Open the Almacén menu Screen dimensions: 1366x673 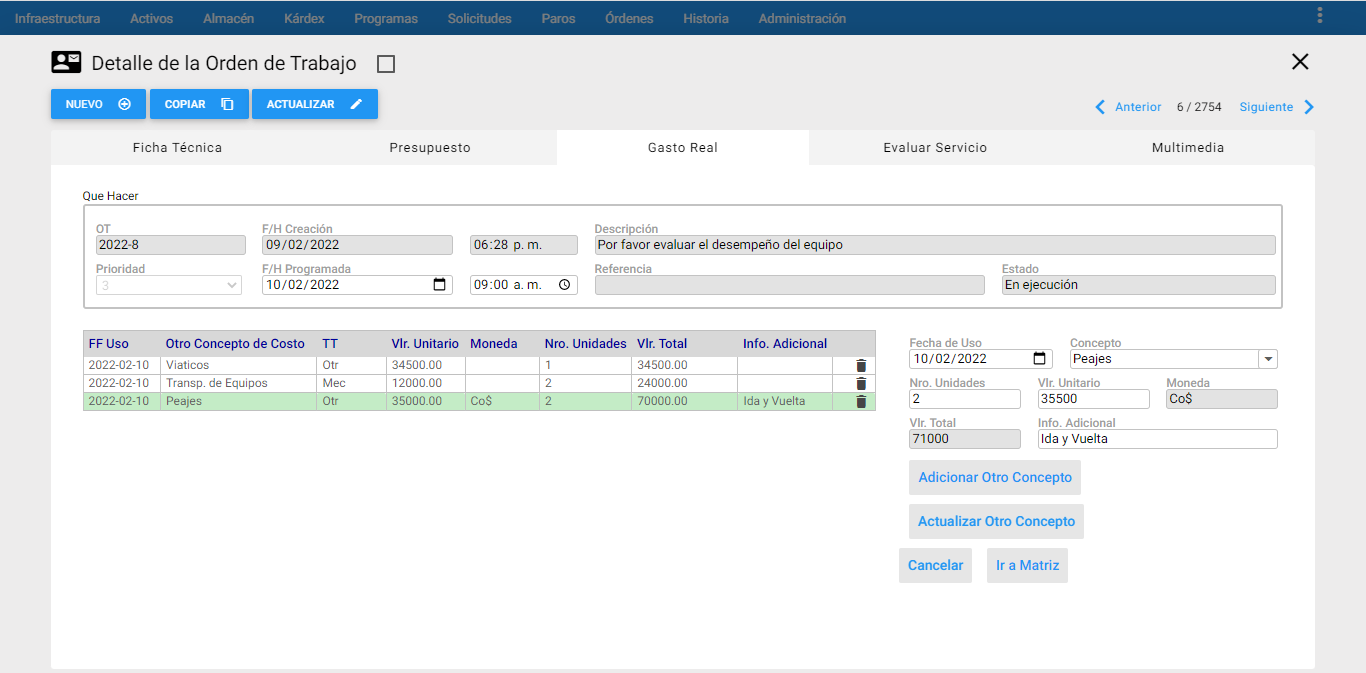point(228,18)
